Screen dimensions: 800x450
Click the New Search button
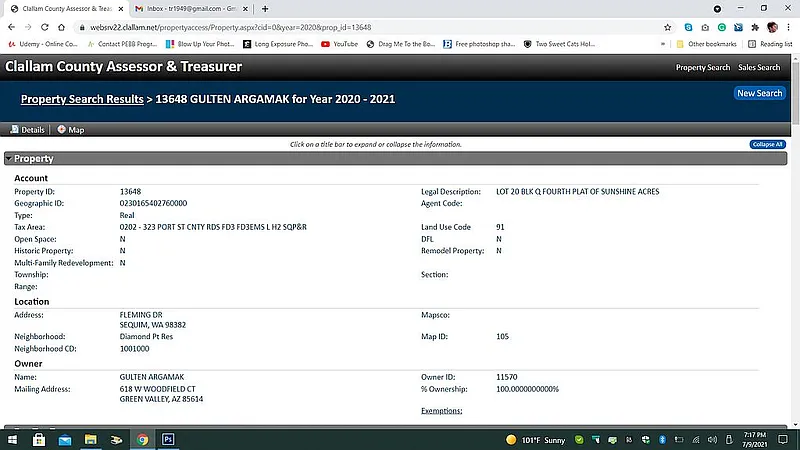pos(759,93)
